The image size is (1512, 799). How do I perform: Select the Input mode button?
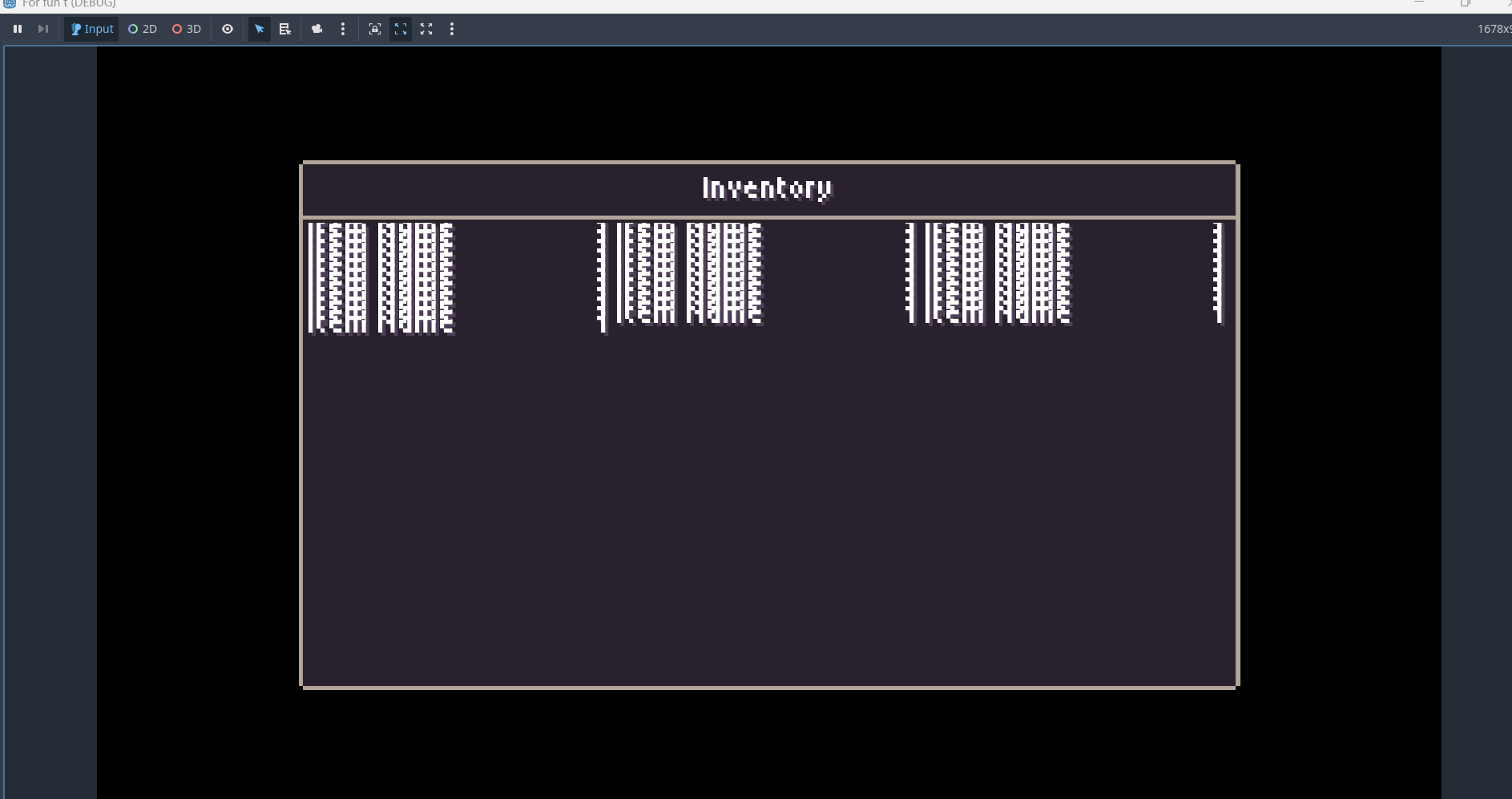coord(91,29)
